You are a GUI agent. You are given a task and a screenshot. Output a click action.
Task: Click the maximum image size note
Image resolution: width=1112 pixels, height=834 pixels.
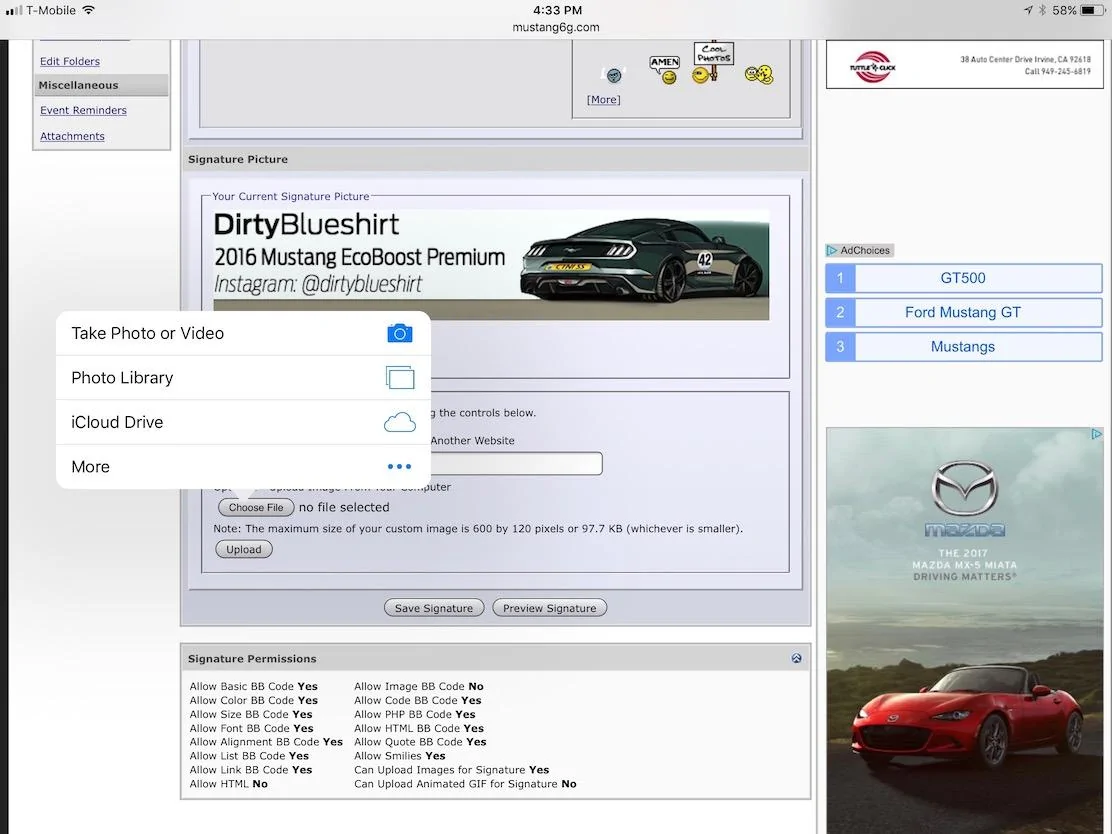tap(478, 529)
